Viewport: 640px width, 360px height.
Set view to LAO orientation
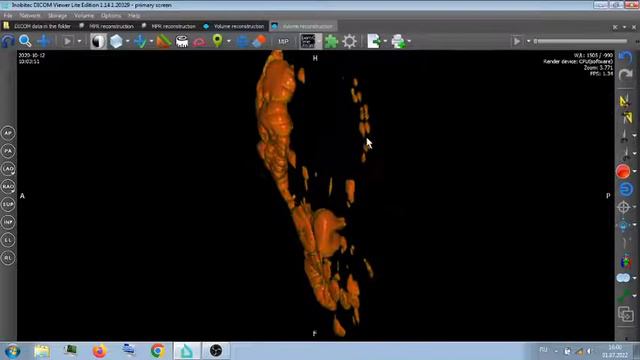pyautogui.click(x=8, y=169)
